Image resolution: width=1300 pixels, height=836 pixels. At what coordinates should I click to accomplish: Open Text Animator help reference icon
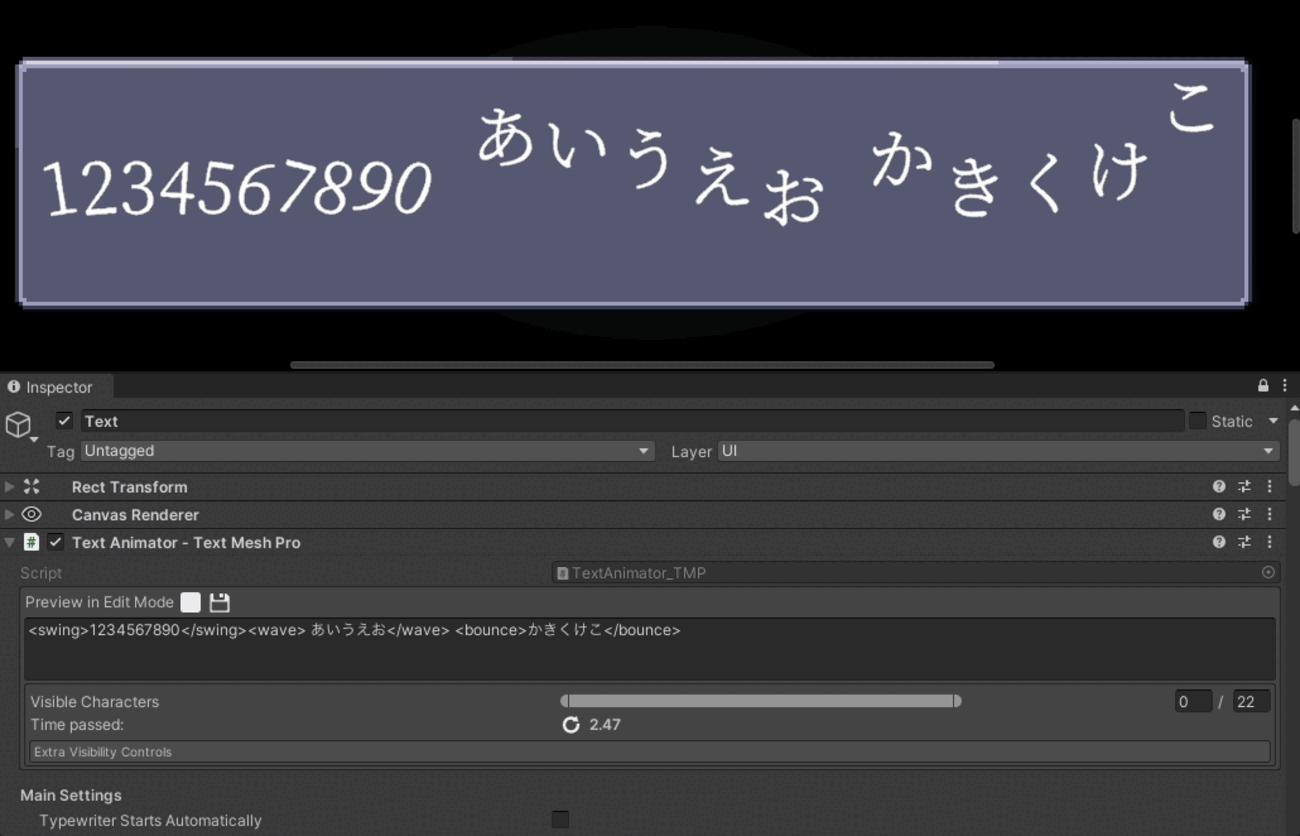pos(1219,542)
